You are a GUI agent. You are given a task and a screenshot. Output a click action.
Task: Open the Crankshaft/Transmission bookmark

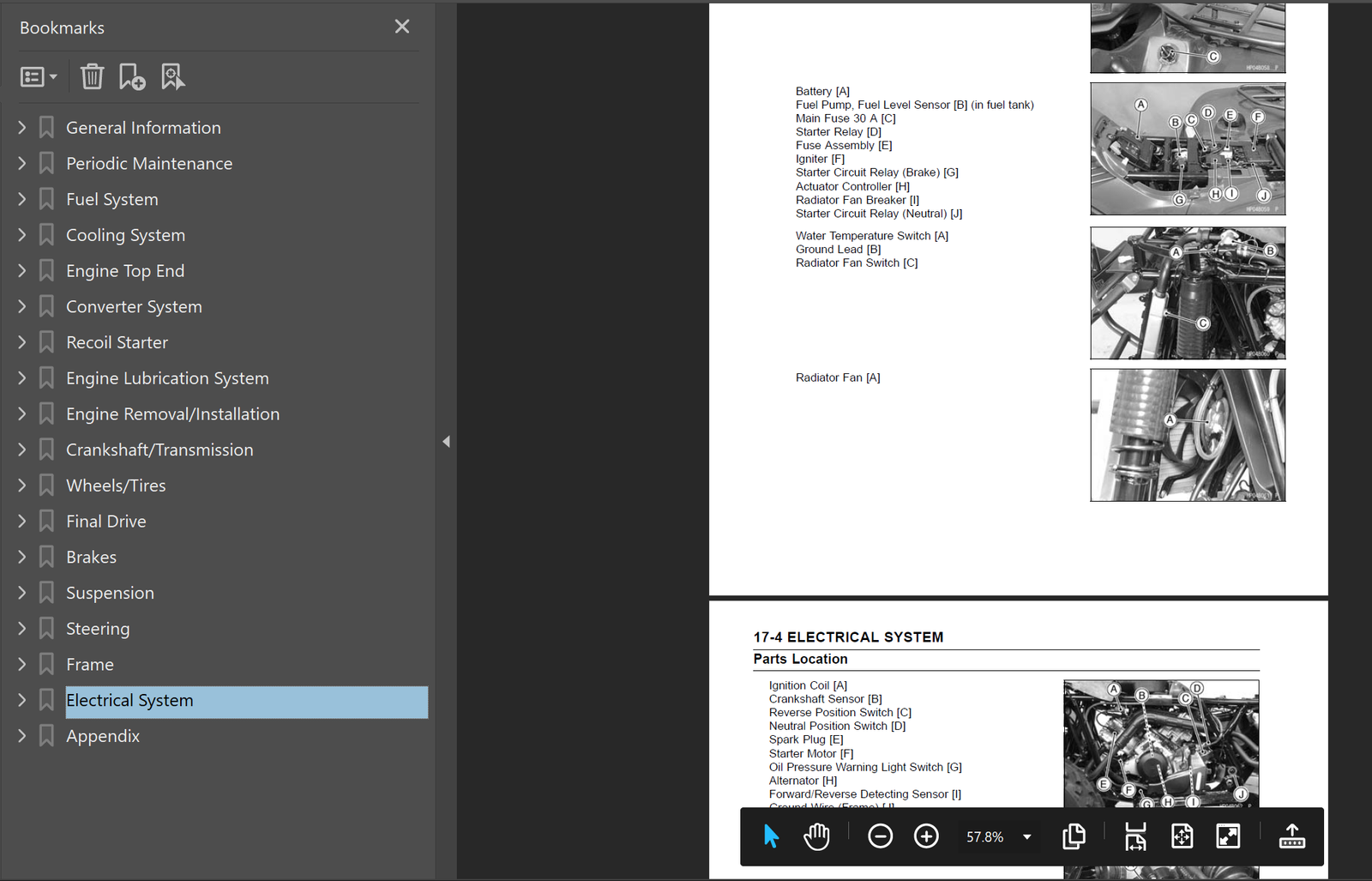[x=159, y=450]
